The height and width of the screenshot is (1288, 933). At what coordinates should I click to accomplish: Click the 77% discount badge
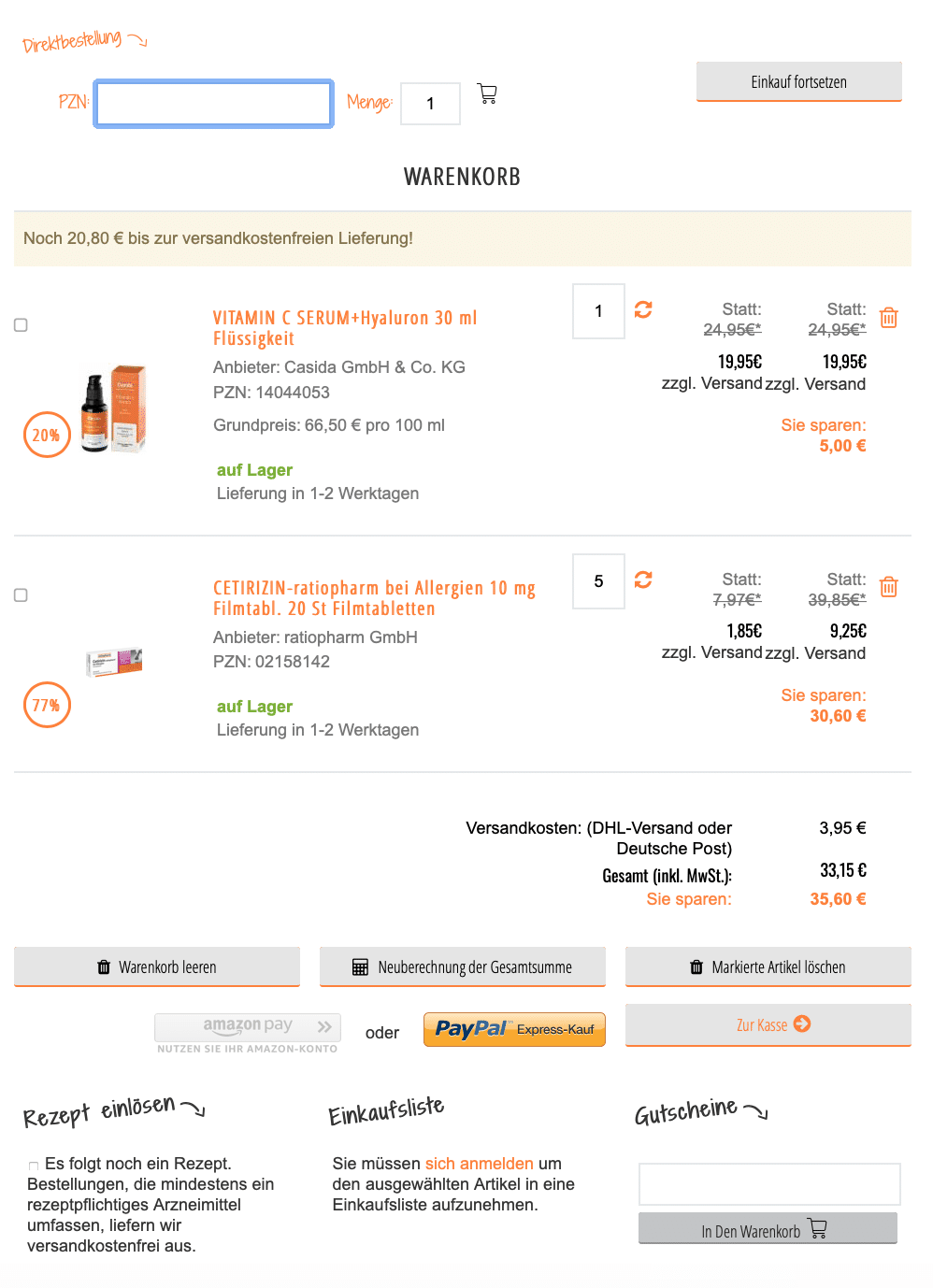[47, 705]
